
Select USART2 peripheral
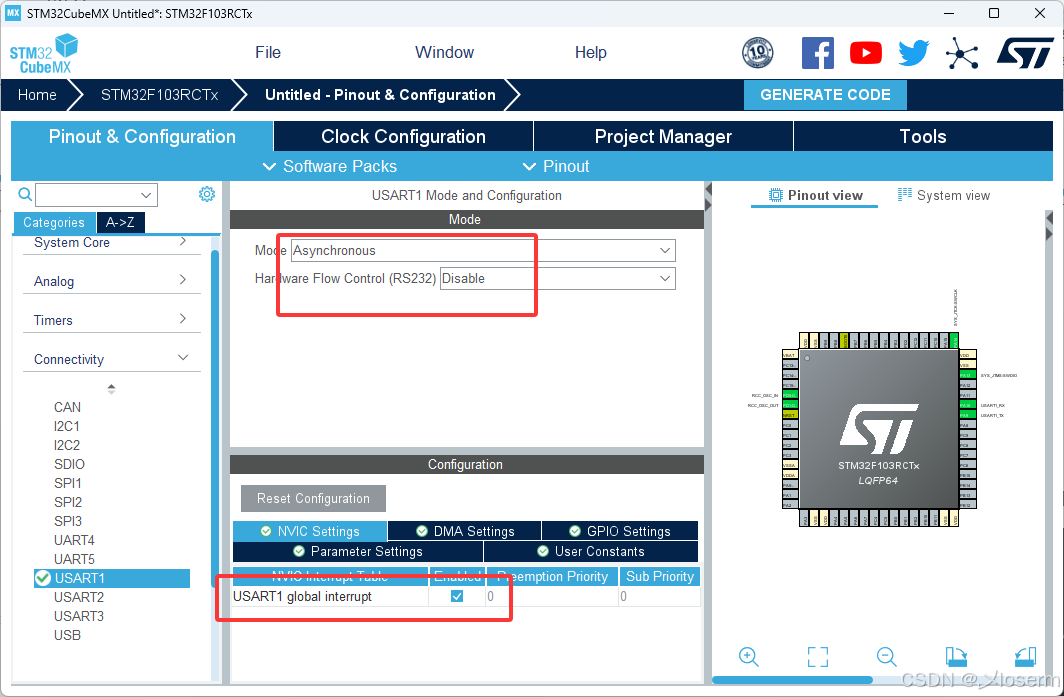pos(79,597)
